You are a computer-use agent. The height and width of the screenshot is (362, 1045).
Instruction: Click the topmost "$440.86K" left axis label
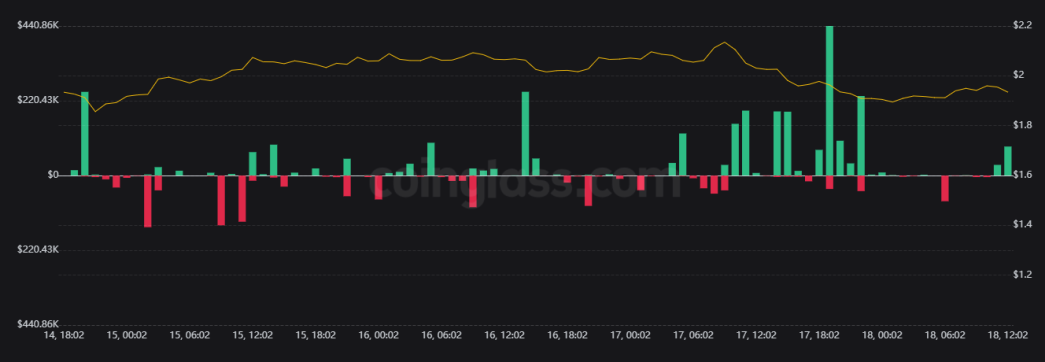point(38,25)
